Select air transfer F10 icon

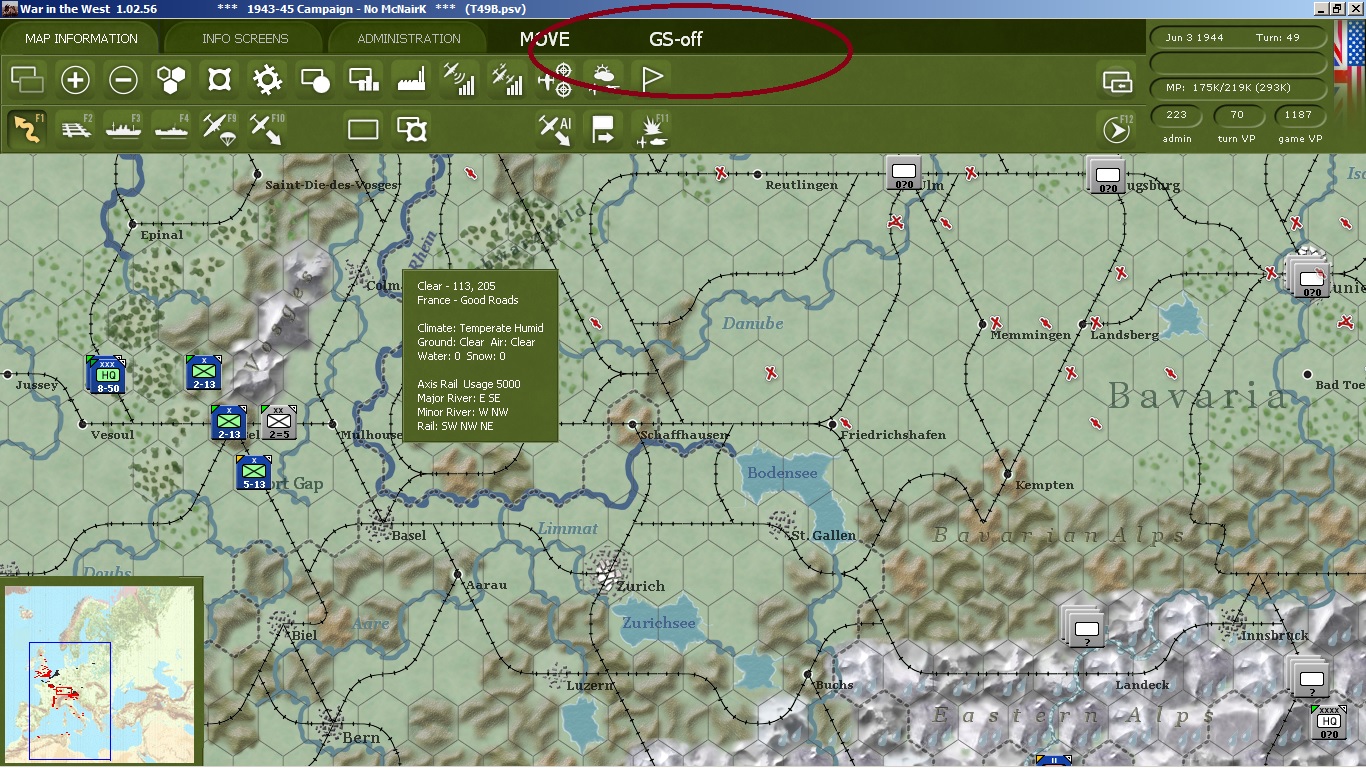tap(266, 129)
